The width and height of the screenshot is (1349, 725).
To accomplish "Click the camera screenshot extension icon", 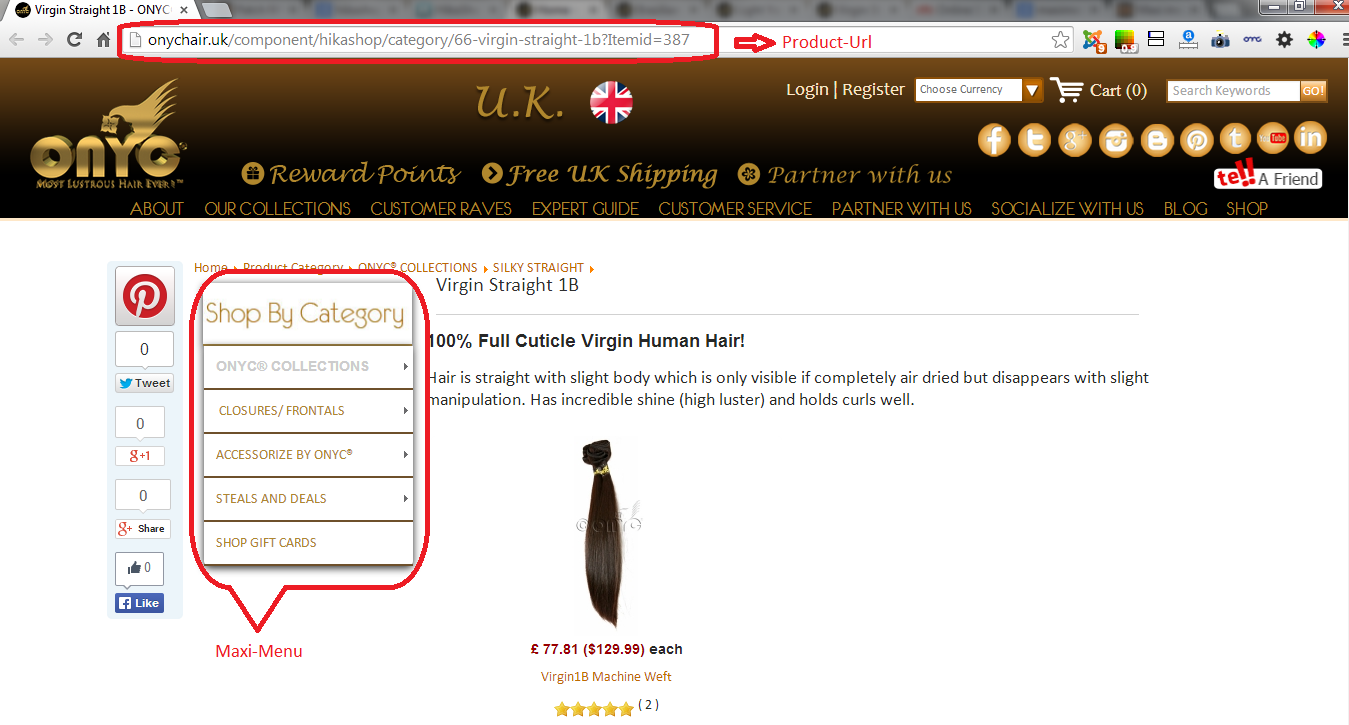I will pyautogui.click(x=1220, y=40).
